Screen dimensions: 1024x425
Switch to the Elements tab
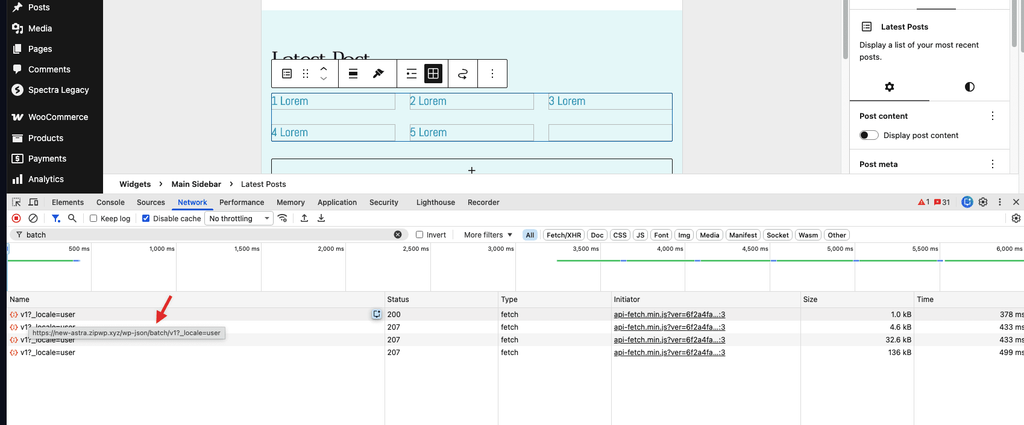67,202
